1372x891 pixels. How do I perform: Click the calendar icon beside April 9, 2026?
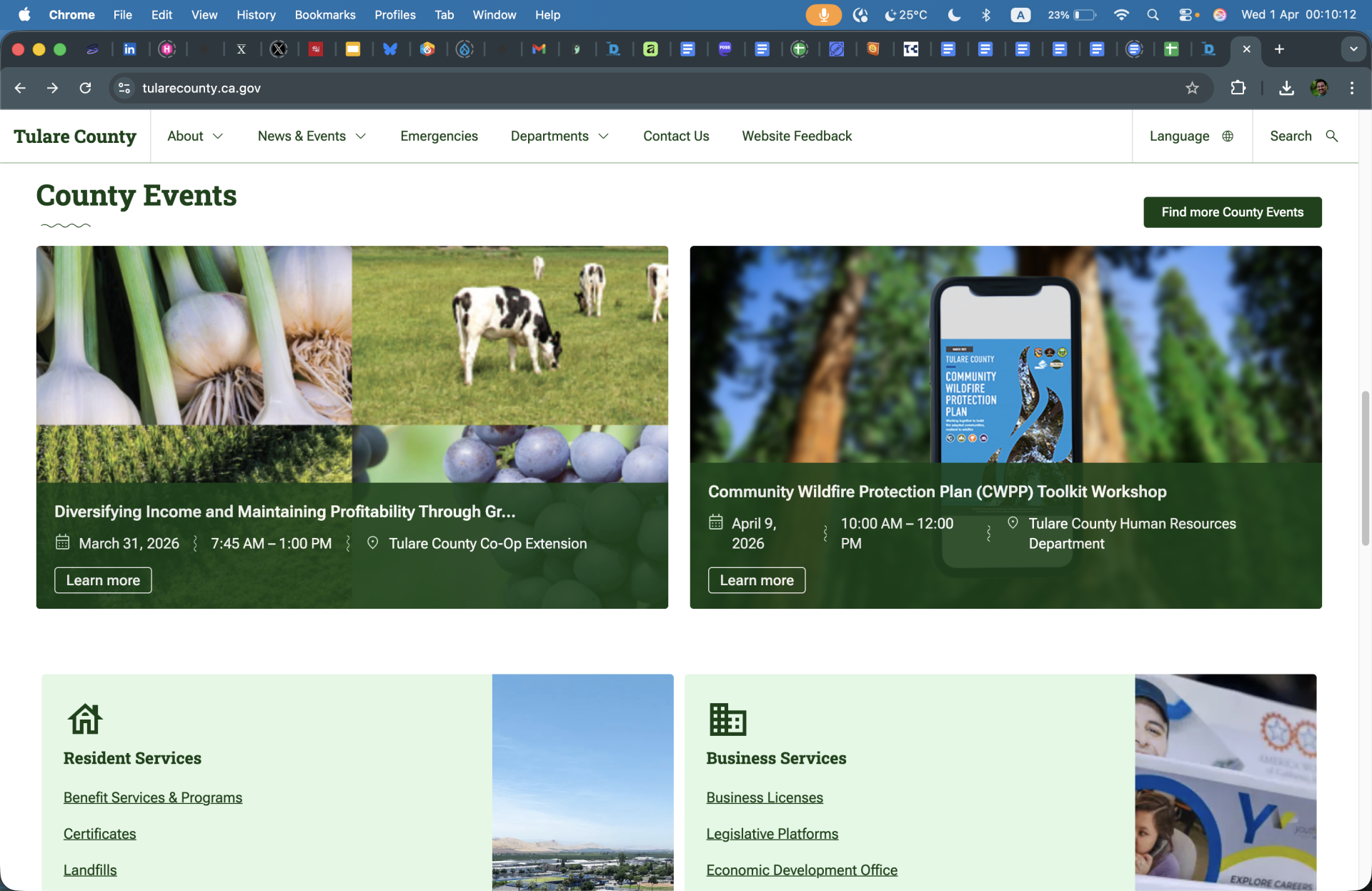715,522
